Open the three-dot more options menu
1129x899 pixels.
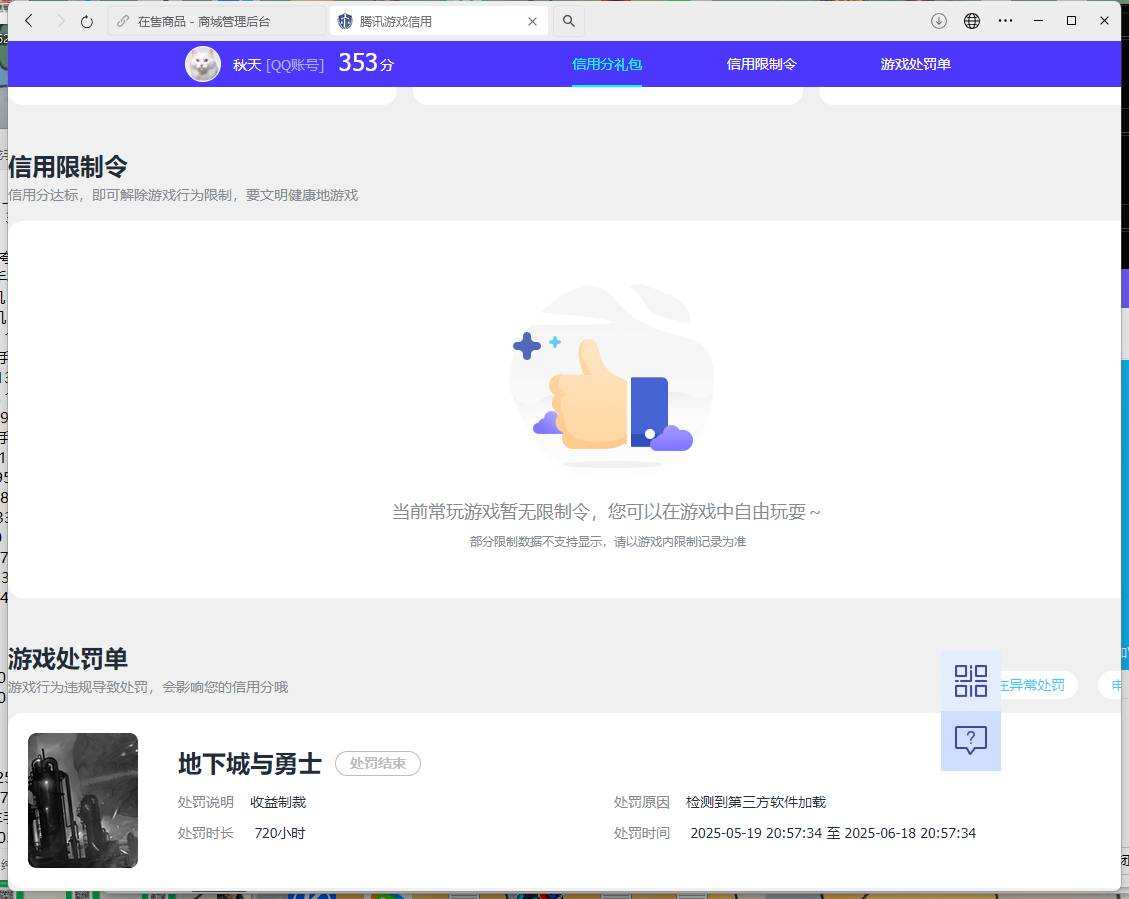pos(1005,21)
